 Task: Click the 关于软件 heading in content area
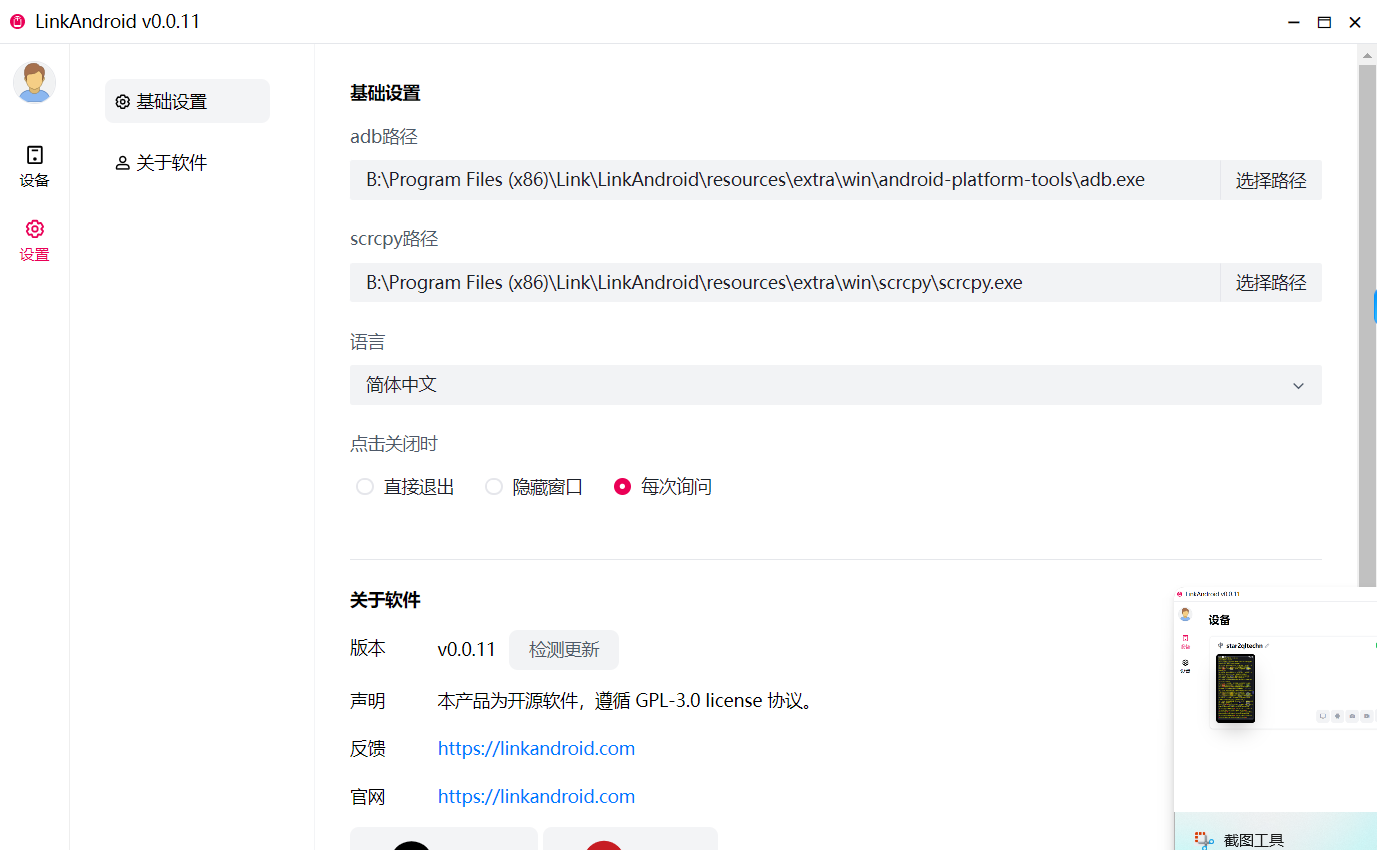[385, 600]
